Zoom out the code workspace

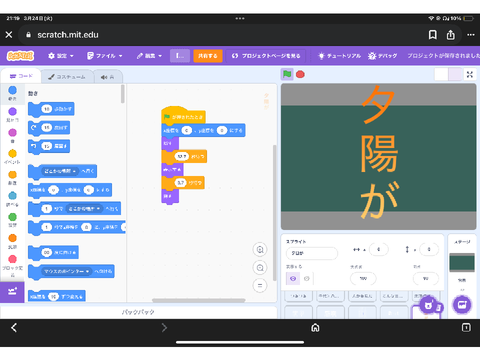tap(260, 268)
